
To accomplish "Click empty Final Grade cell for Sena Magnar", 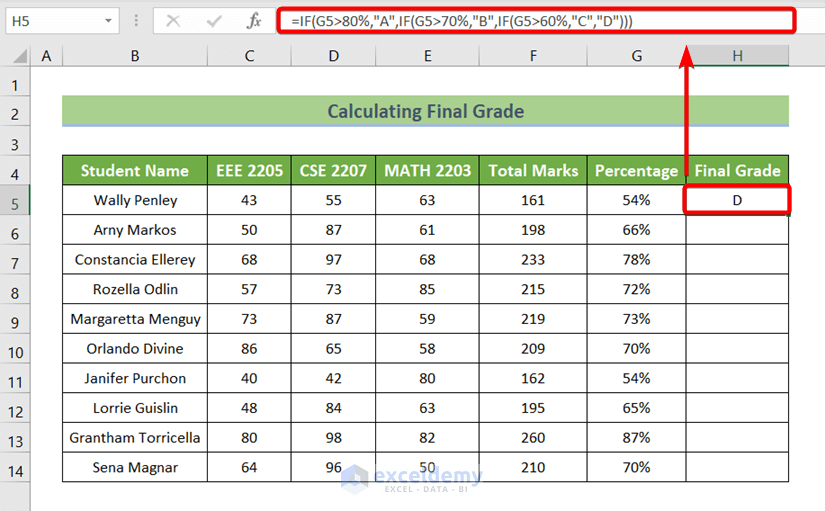I will (738, 467).
